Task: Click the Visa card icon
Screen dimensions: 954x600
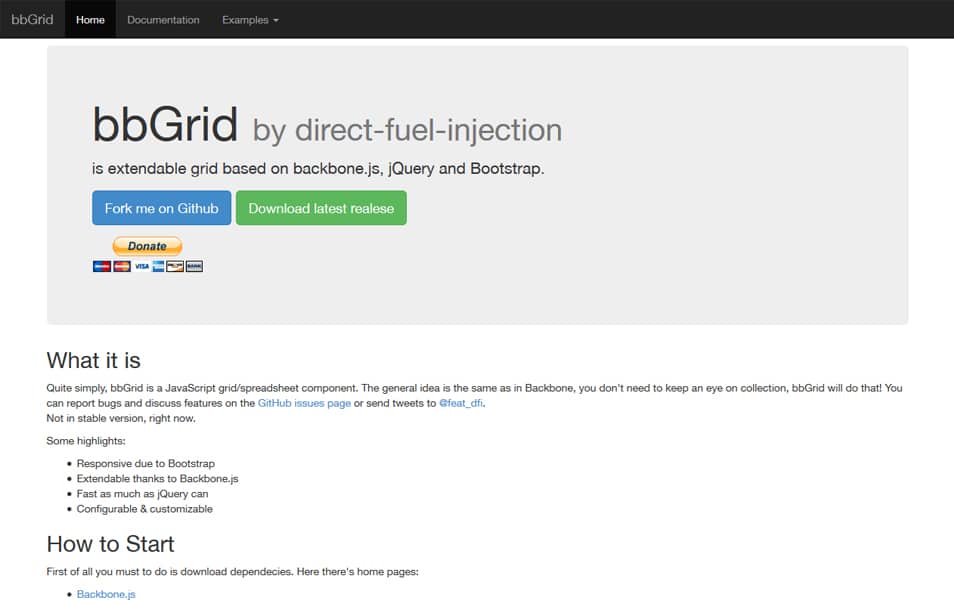Action: point(142,266)
